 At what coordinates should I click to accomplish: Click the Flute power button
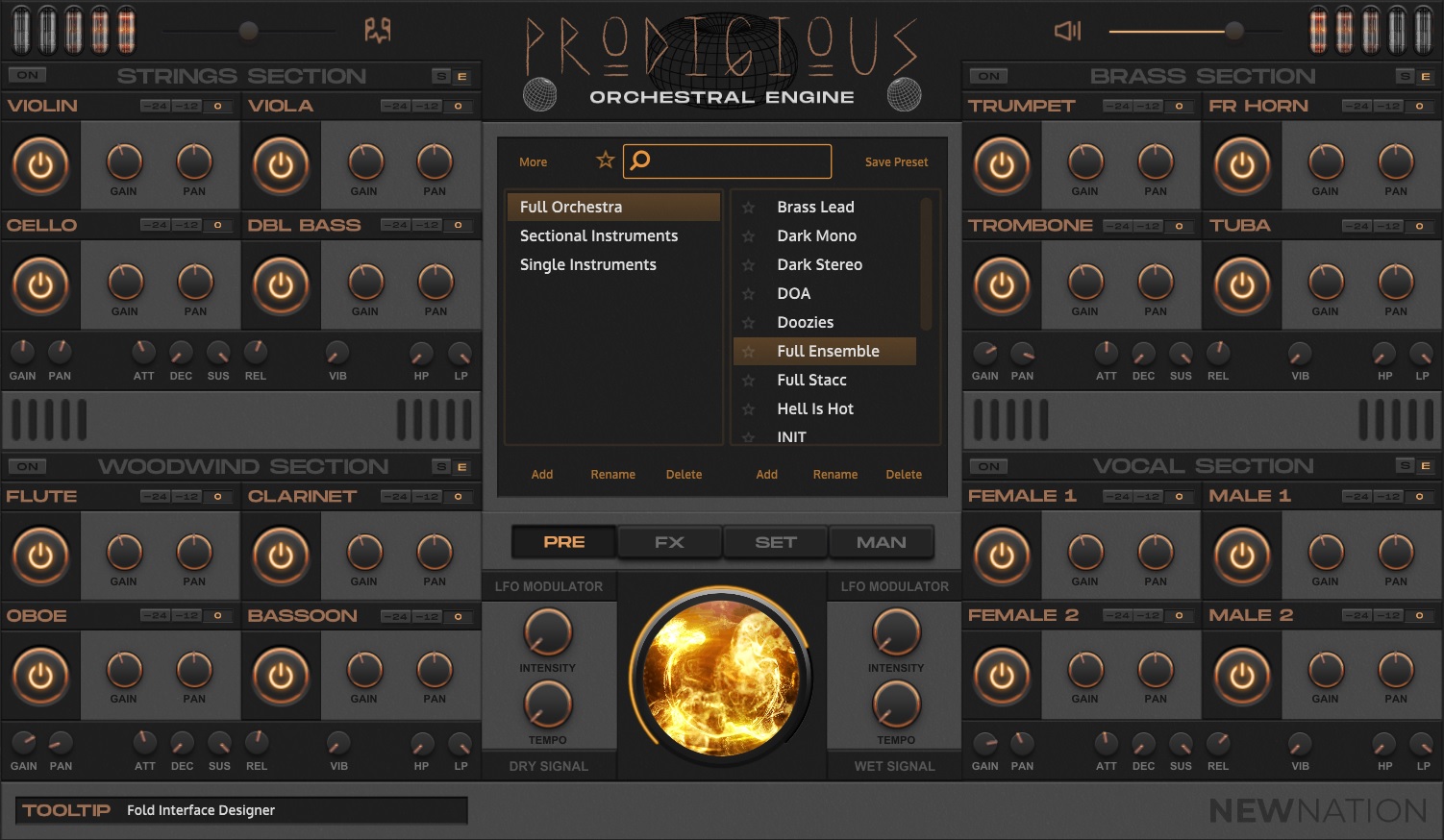coord(40,556)
